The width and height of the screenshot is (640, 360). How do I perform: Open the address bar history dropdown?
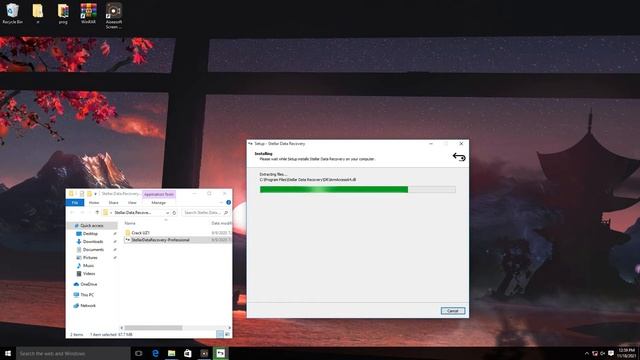(167, 213)
